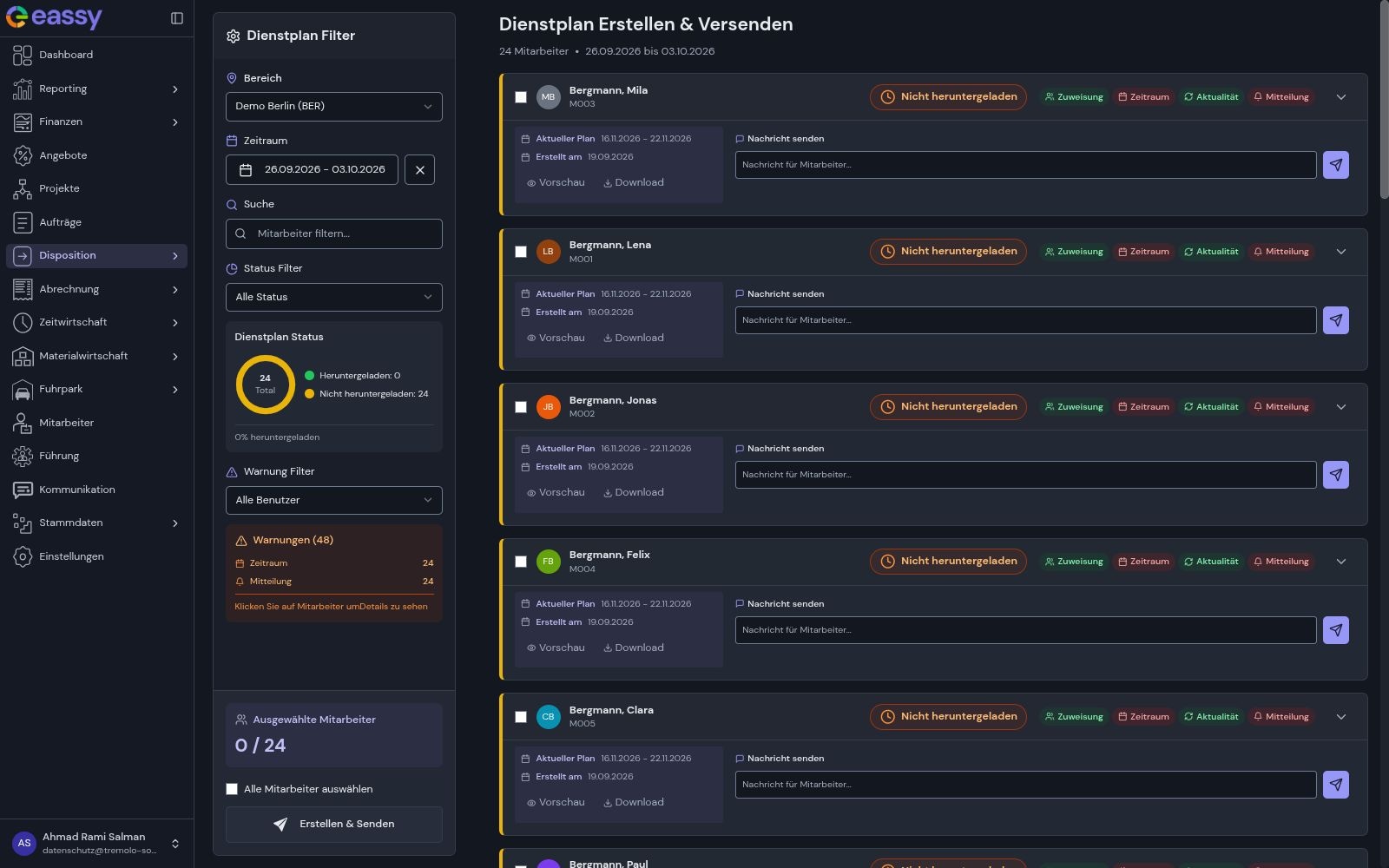This screenshot has width=1389, height=868.
Task: Open the Status Filter dropdown
Action: (334, 298)
